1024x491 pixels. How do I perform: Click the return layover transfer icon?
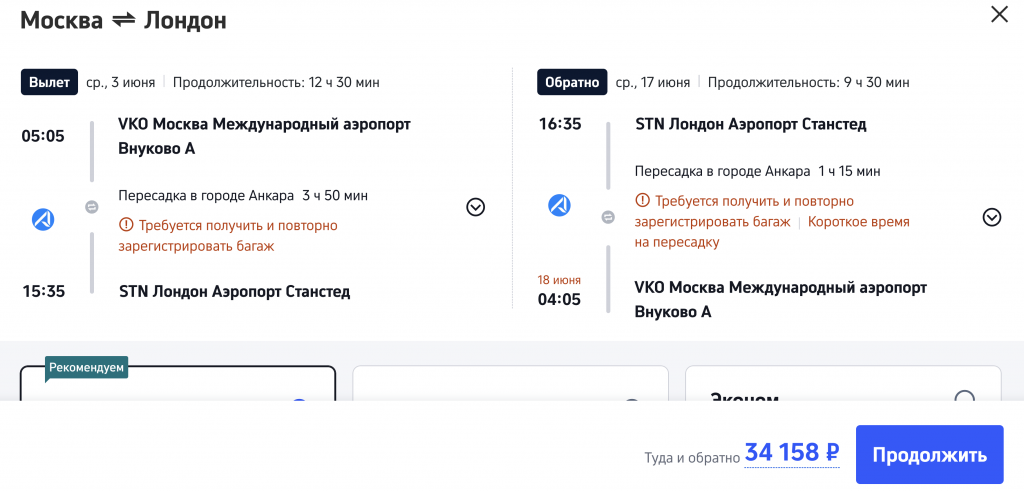pyautogui.click(x=608, y=217)
